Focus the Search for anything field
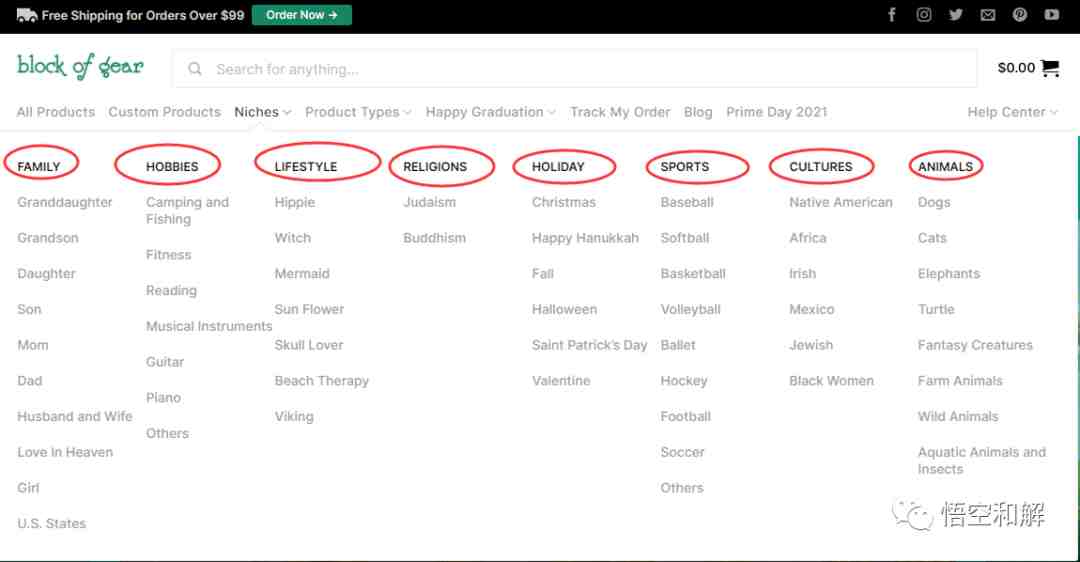This screenshot has height=562, width=1080. (x=574, y=69)
